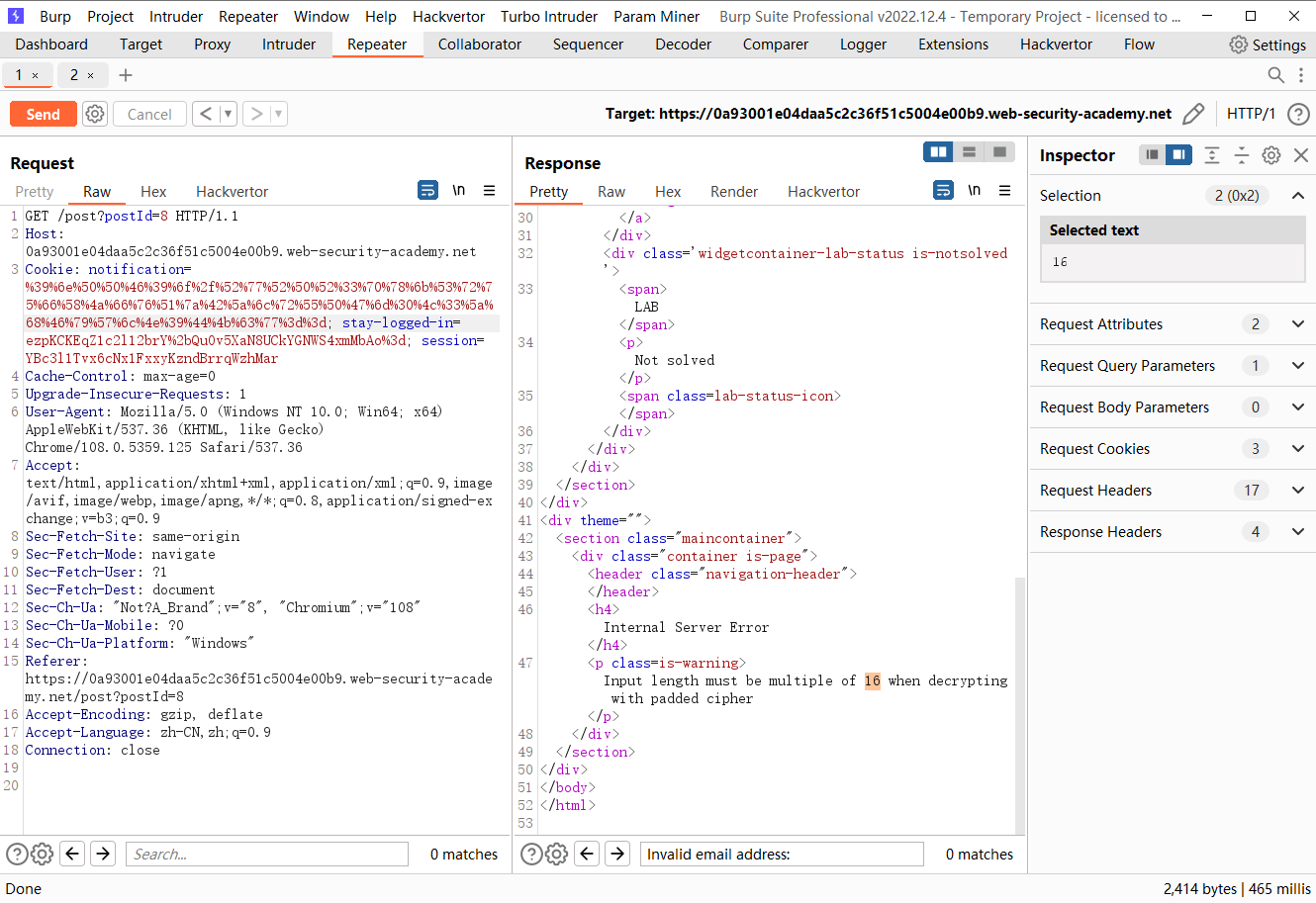Toggle non-printable chars \n in the Request panel

pyautogui.click(x=458, y=190)
